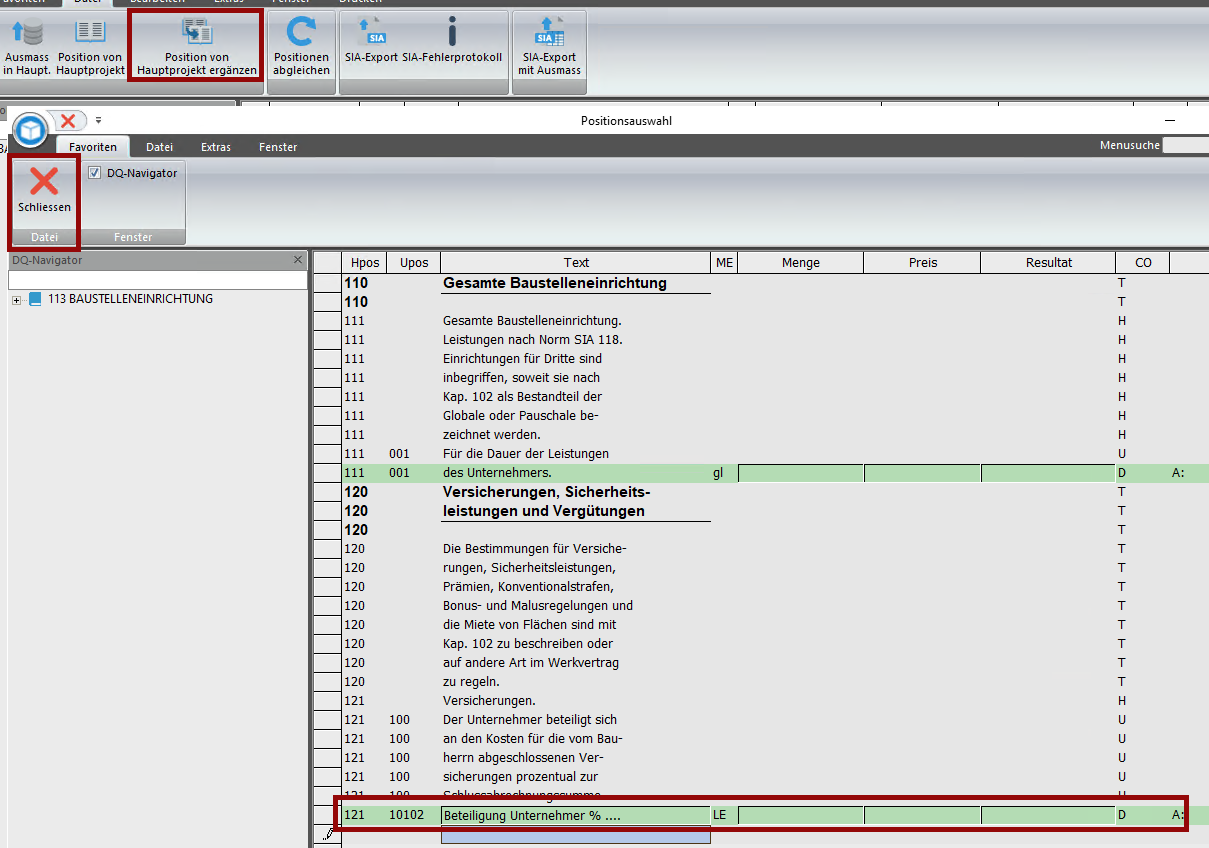
Task: Launch SIA-Export mit Ausmass
Action: pyautogui.click(x=549, y=48)
